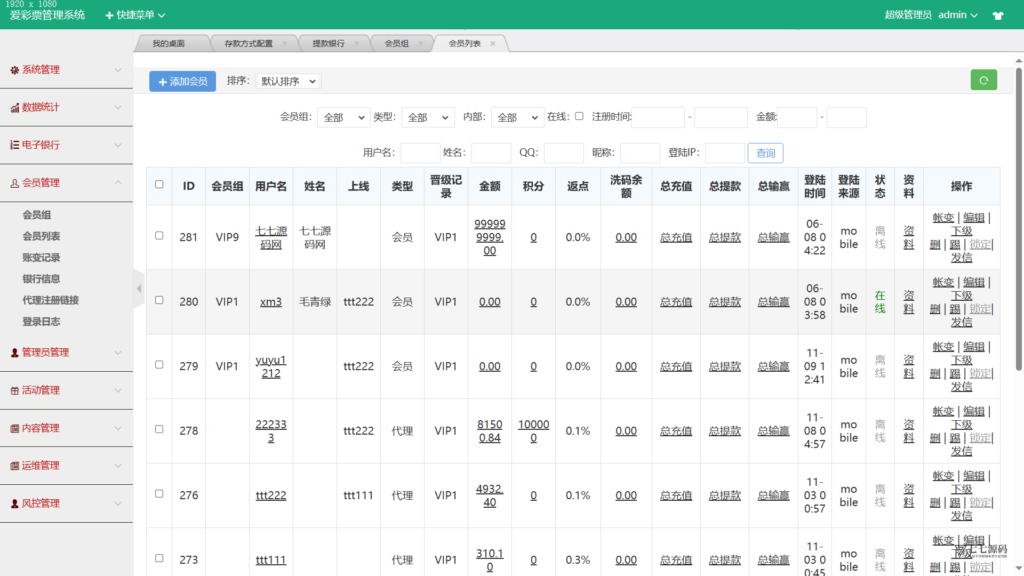Viewport: 1024px width, 576px height.
Task: Switch to the 存款方式配置 tab
Action: tap(249, 44)
